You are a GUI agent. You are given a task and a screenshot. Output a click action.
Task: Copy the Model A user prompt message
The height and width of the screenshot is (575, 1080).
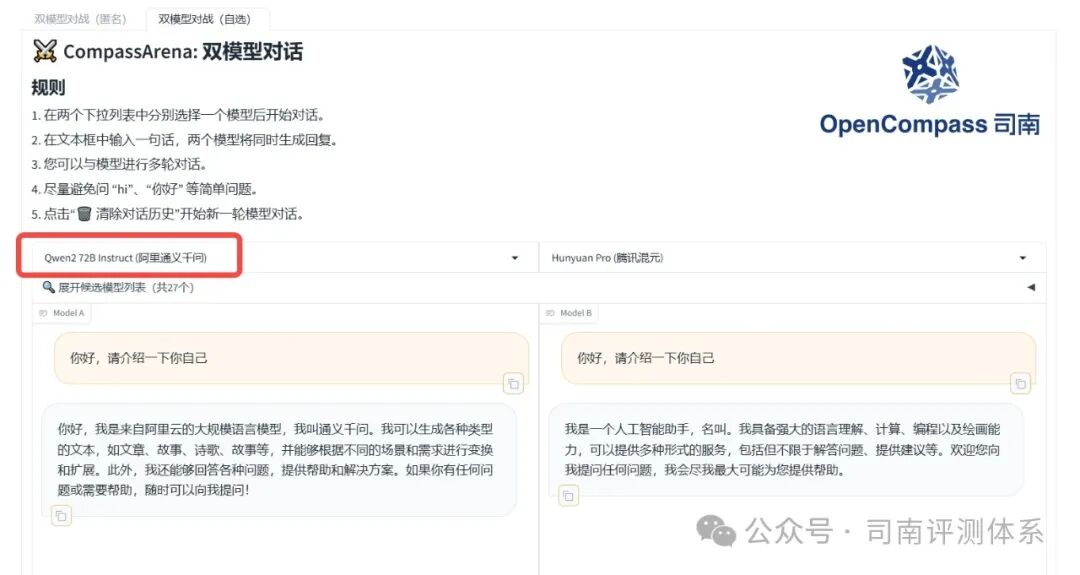(513, 384)
